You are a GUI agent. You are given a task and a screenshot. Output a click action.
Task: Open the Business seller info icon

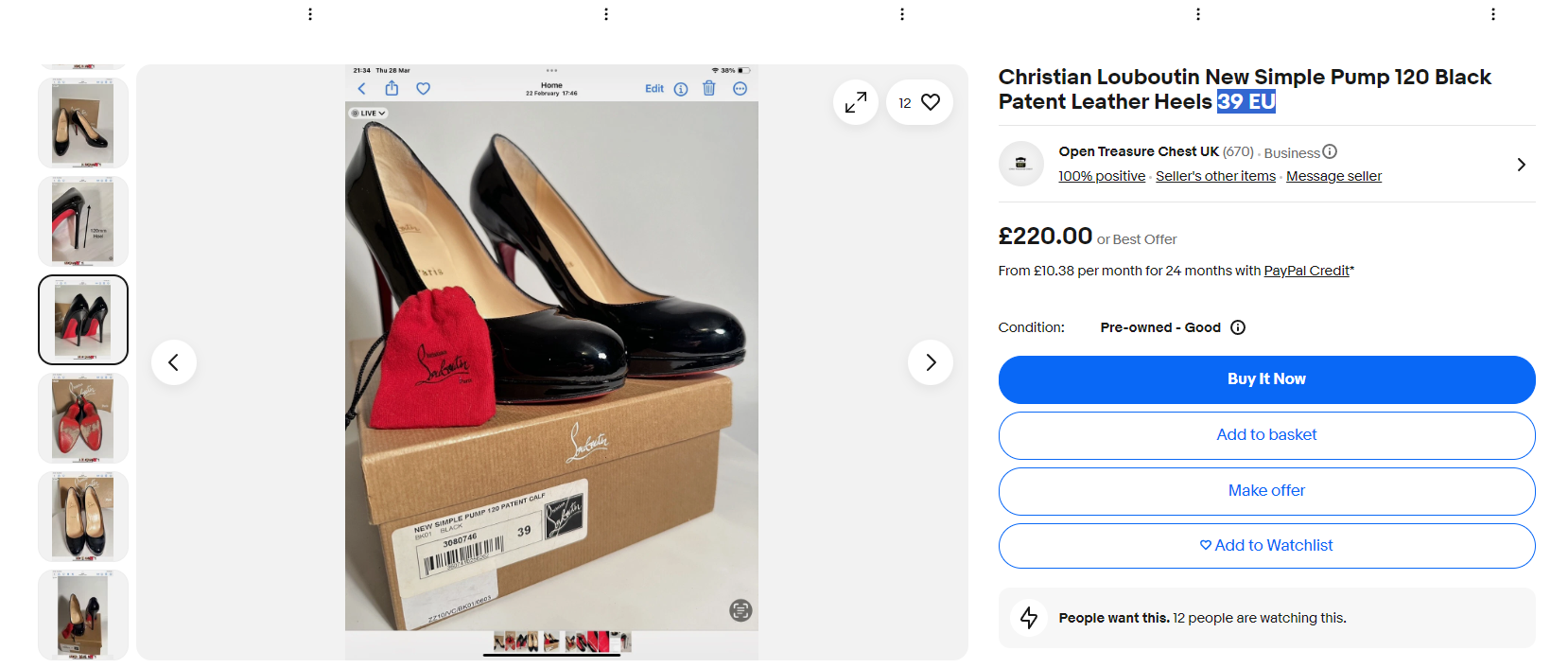1330,151
